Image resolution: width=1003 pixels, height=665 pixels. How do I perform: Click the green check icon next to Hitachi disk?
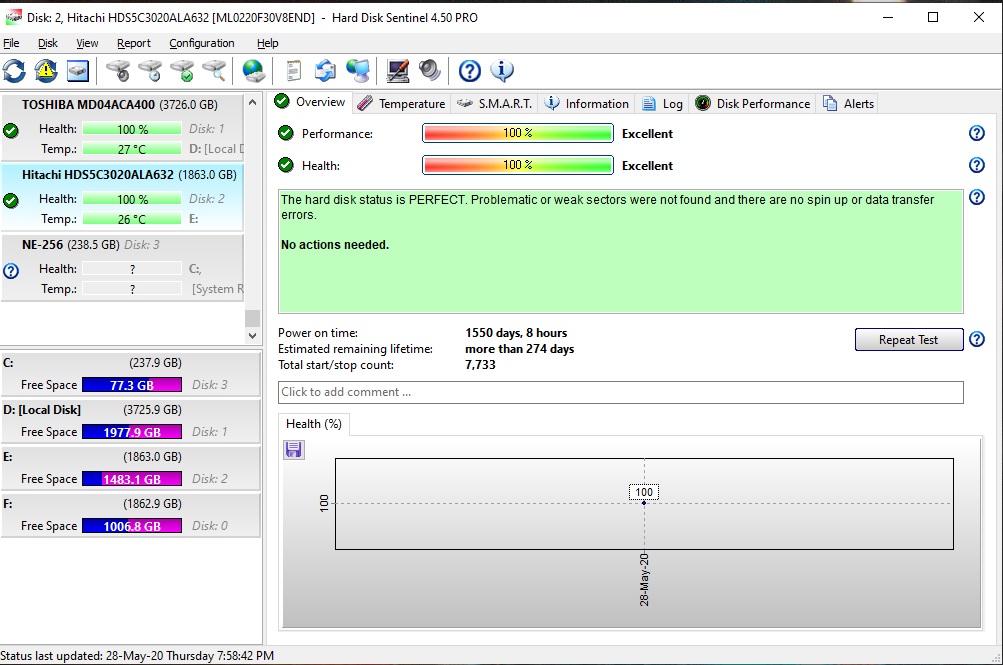[x=11, y=201]
